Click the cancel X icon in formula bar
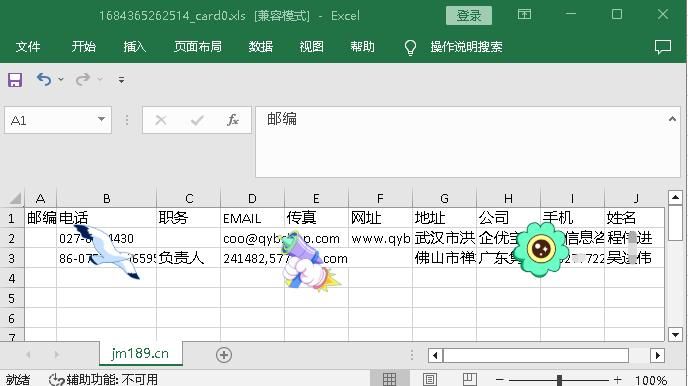Screen dimensions: 688x386 tap(161, 120)
